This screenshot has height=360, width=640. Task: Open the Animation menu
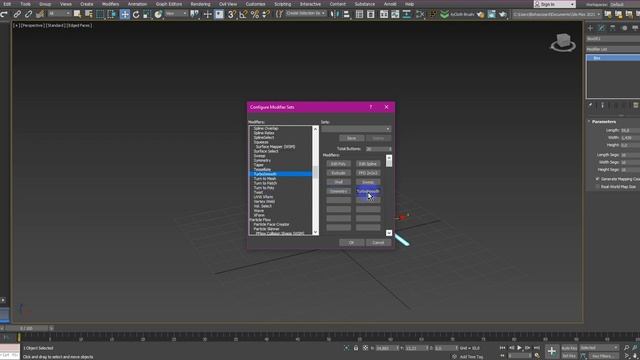(138, 4)
